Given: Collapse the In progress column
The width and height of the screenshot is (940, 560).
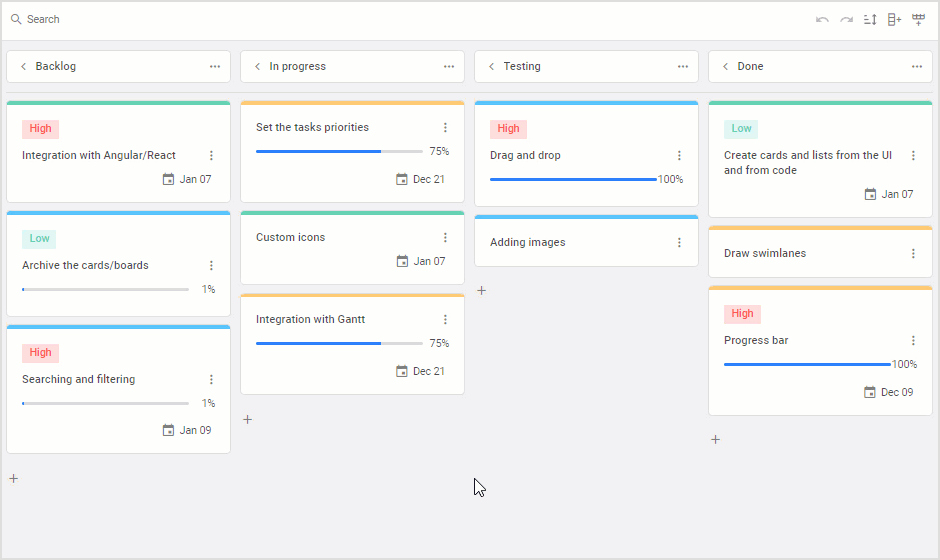Looking at the screenshot, I should tap(257, 67).
